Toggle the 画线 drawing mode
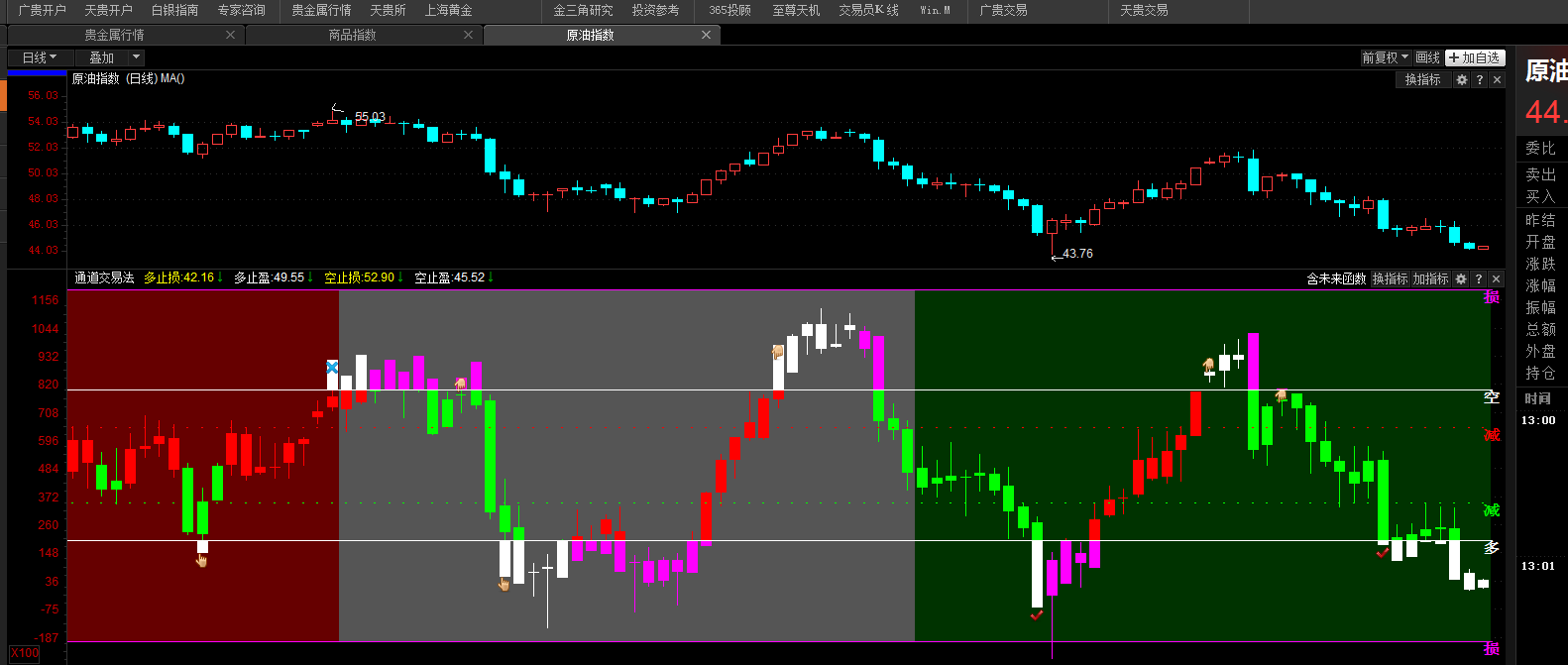1568x665 pixels. [x=1427, y=57]
